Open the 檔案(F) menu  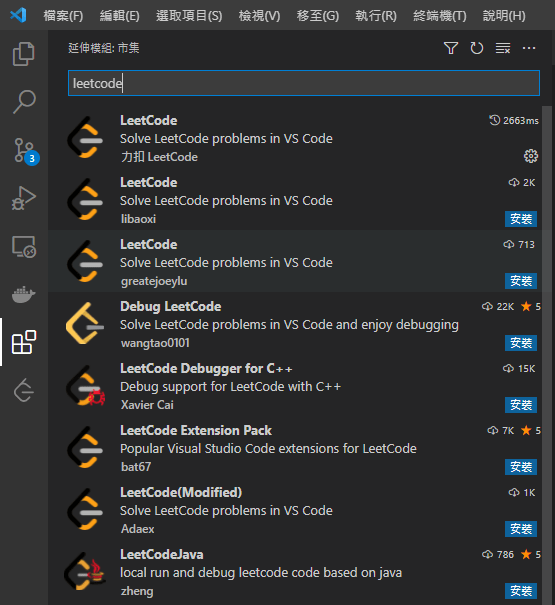coord(63,16)
